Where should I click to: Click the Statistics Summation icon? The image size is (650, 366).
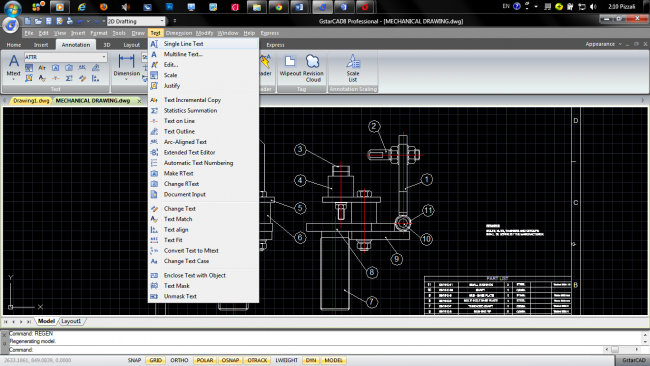pyautogui.click(x=154, y=111)
